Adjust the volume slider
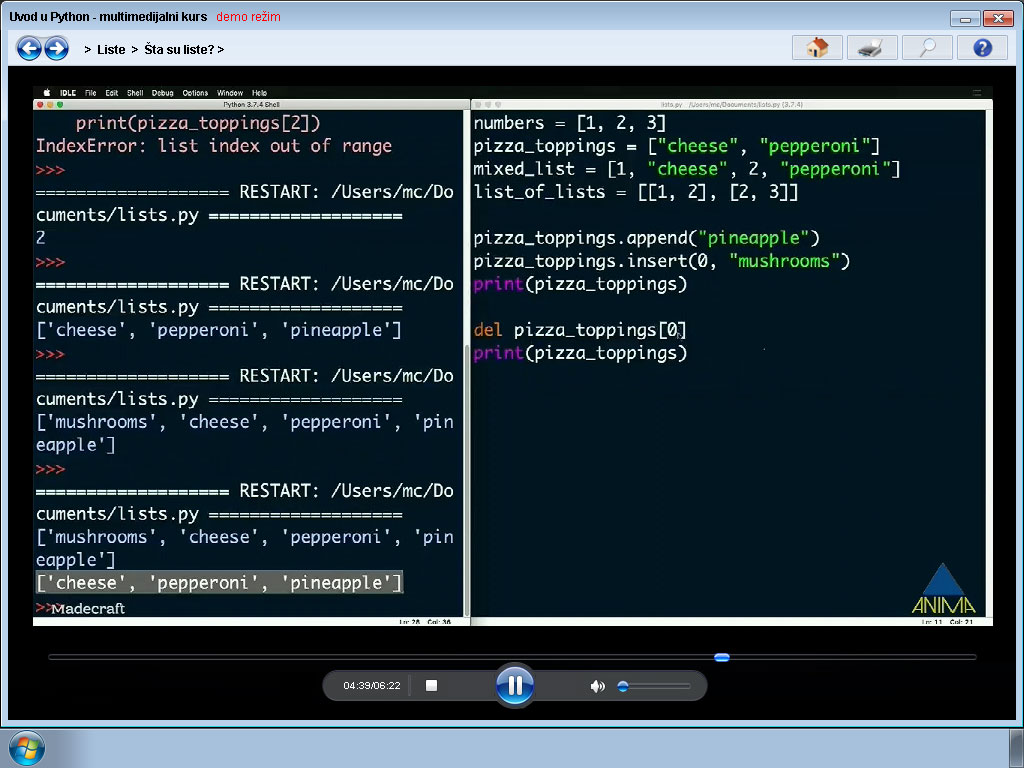 [x=623, y=686]
